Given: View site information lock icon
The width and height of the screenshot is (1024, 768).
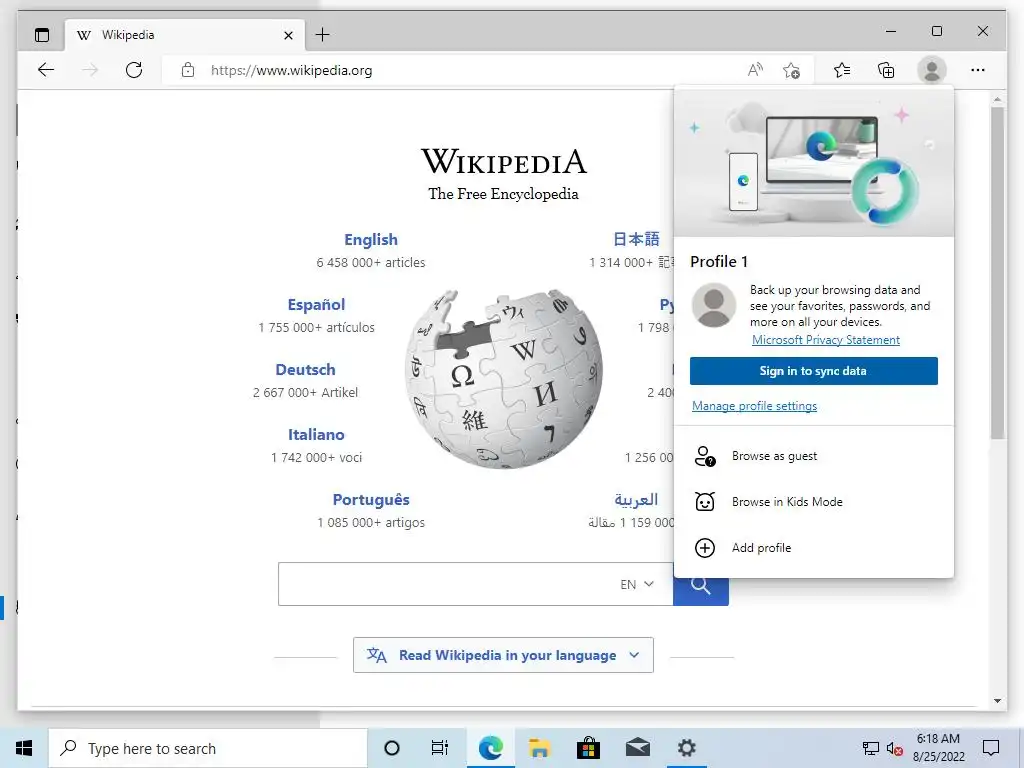Looking at the screenshot, I should (x=187, y=70).
